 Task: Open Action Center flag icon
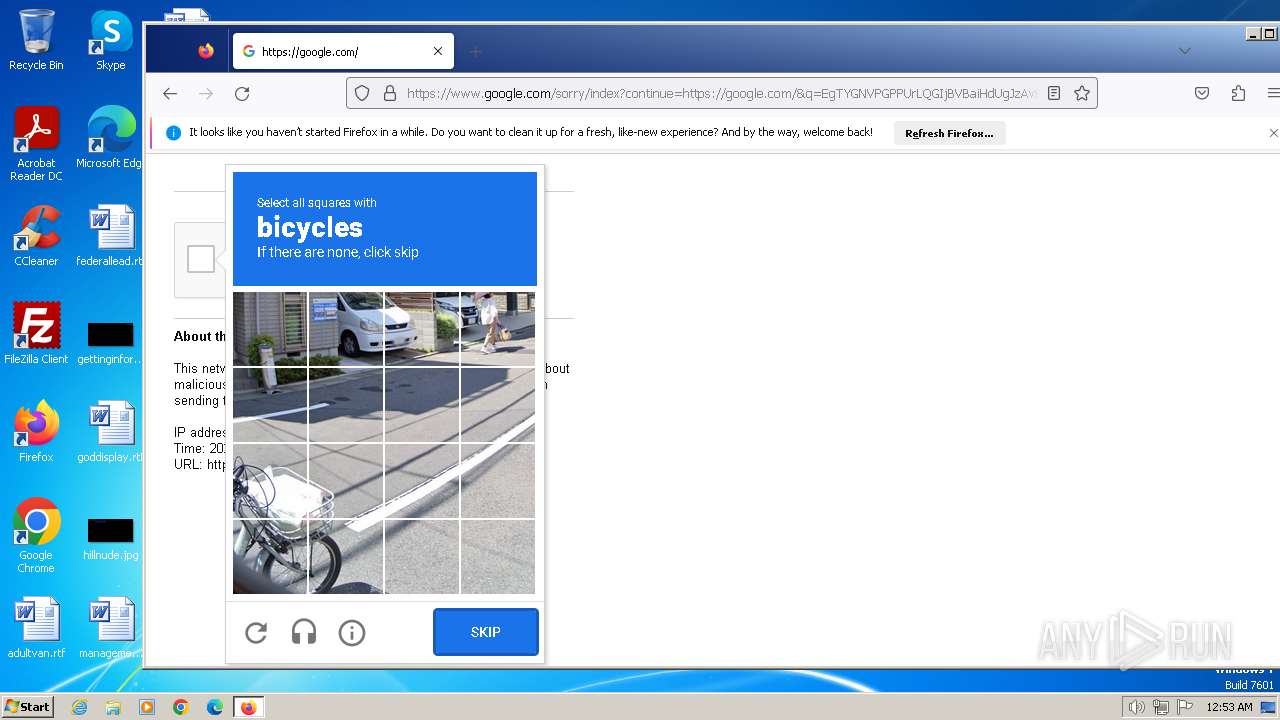pos(1185,707)
